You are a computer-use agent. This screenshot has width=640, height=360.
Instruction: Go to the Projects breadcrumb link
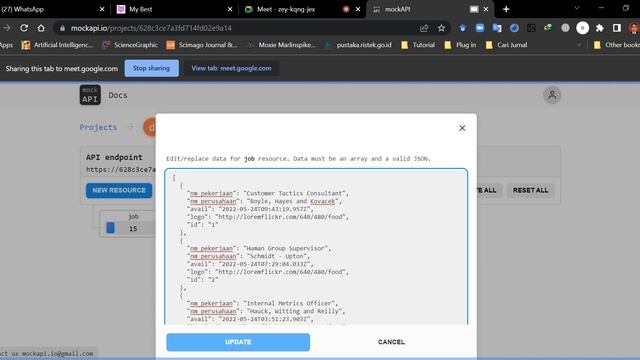(98, 127)
